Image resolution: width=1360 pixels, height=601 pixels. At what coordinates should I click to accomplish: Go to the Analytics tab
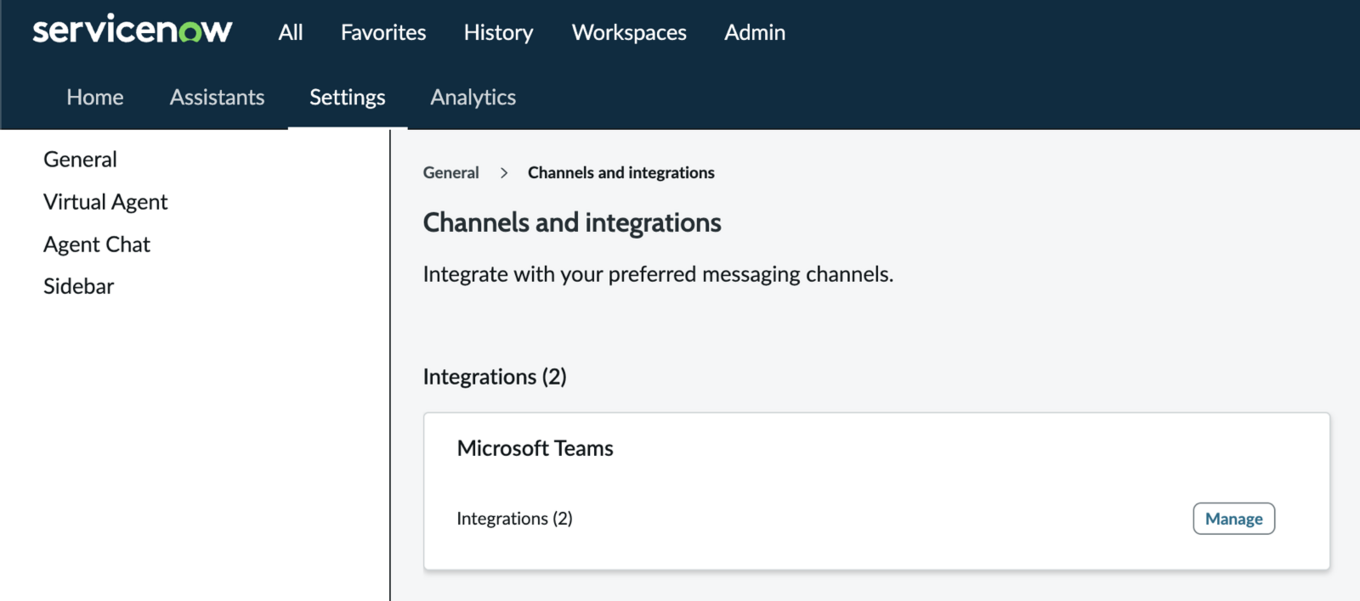pos(473,97)
